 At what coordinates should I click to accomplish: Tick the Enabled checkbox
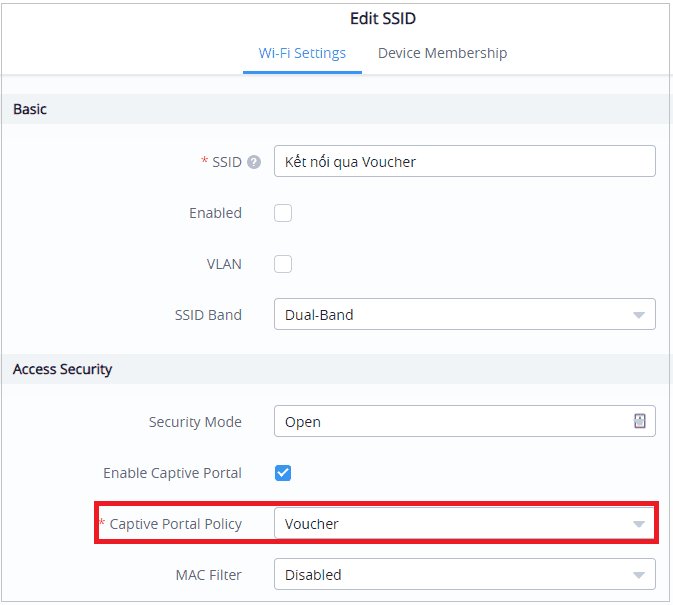(x=283, y=213)
